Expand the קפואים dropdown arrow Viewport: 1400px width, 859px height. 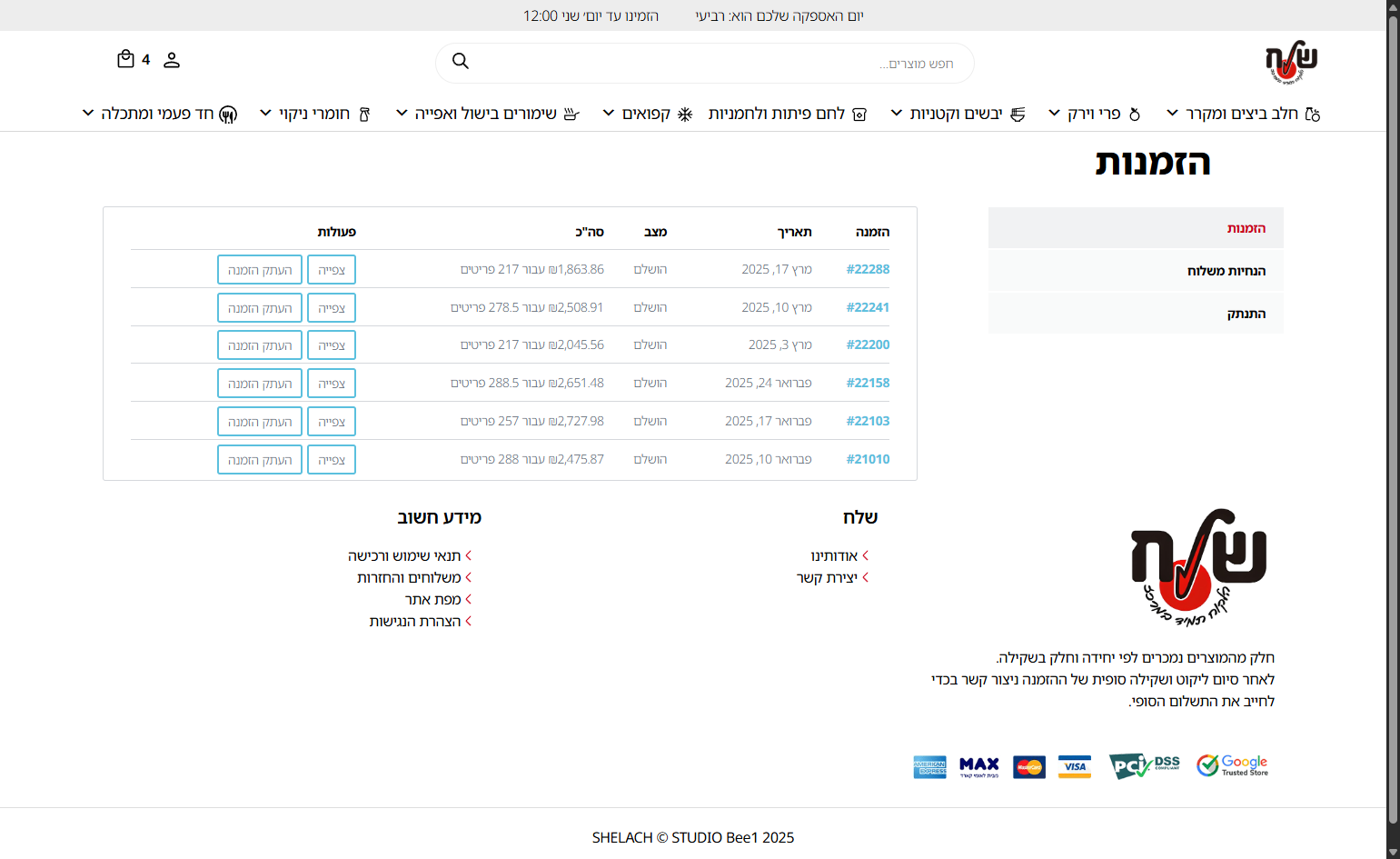coord(609,113)
